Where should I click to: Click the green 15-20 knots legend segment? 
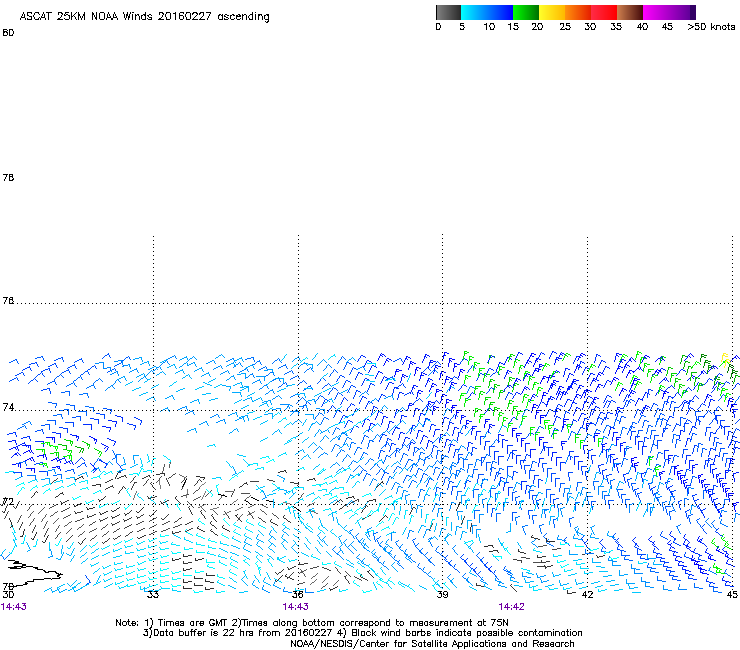coord(526,12)
